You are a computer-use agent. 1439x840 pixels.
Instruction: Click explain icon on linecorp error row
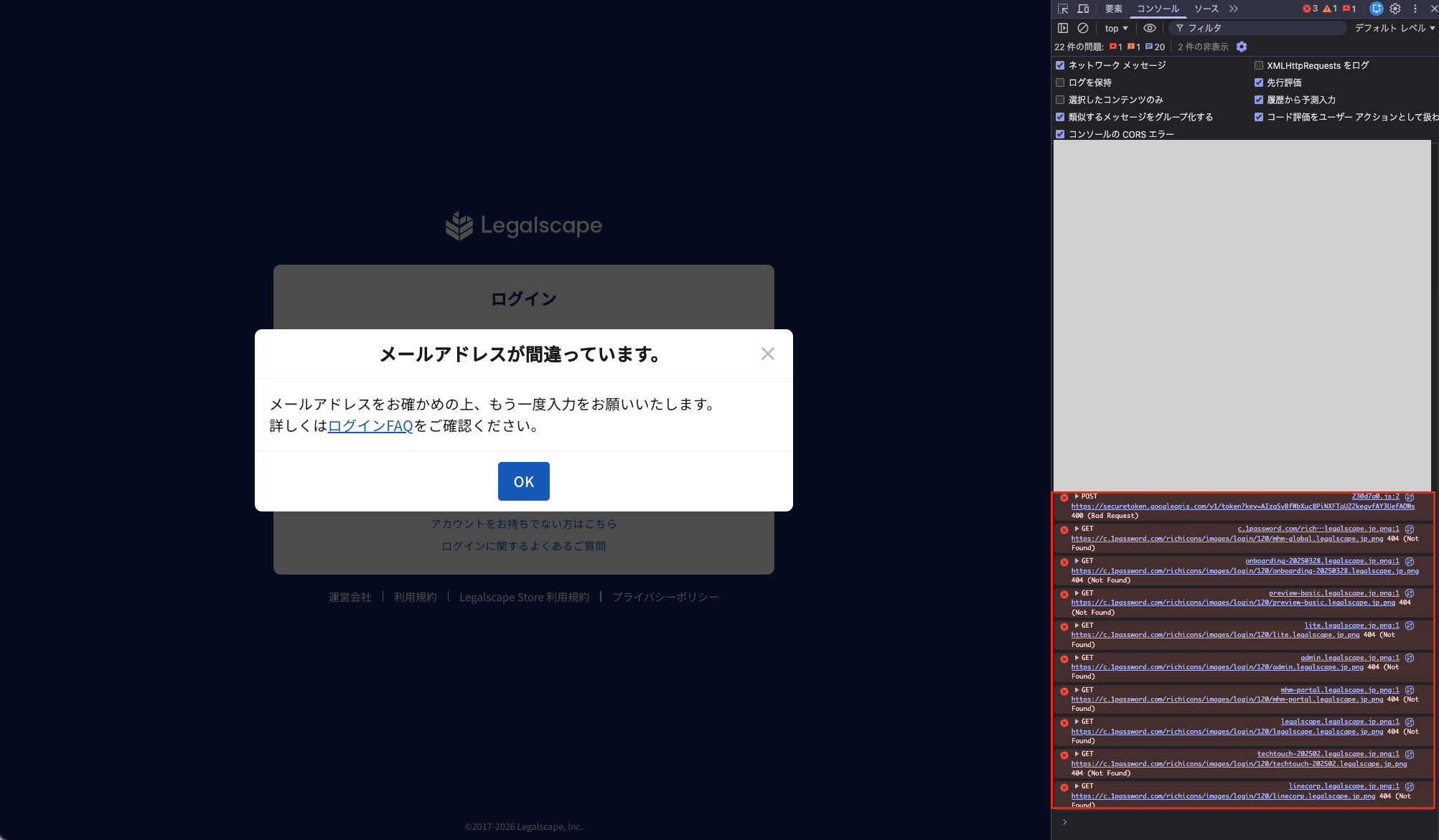coord(1410,786)
